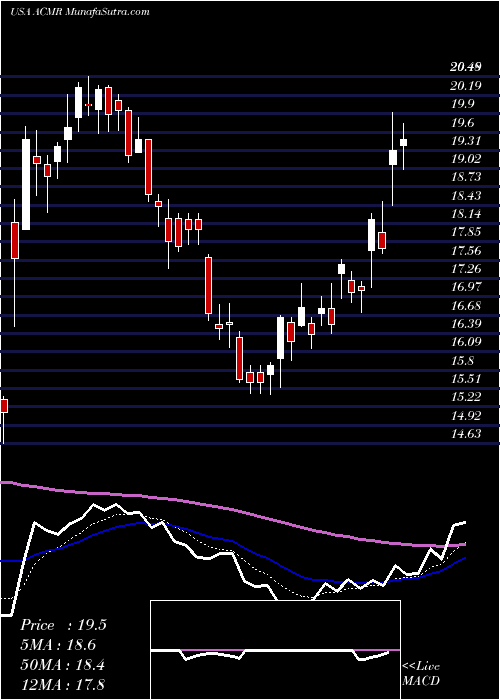Viewport: 500px width, 700px height.
Task: Click the 19.02 price axis label
Action: [466, 159]
